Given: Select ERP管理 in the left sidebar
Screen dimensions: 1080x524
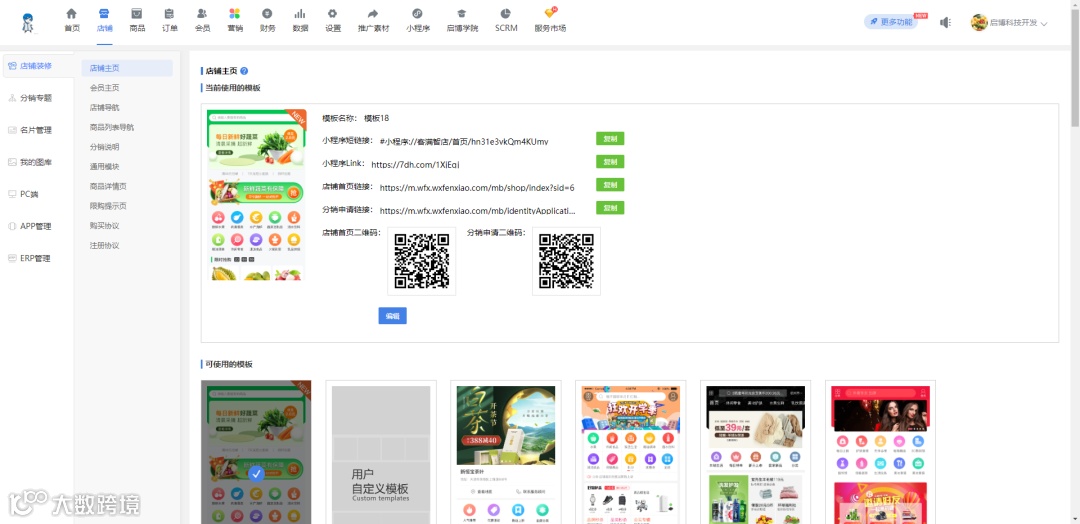Looking at the screenshot, I should coord(37,259).
